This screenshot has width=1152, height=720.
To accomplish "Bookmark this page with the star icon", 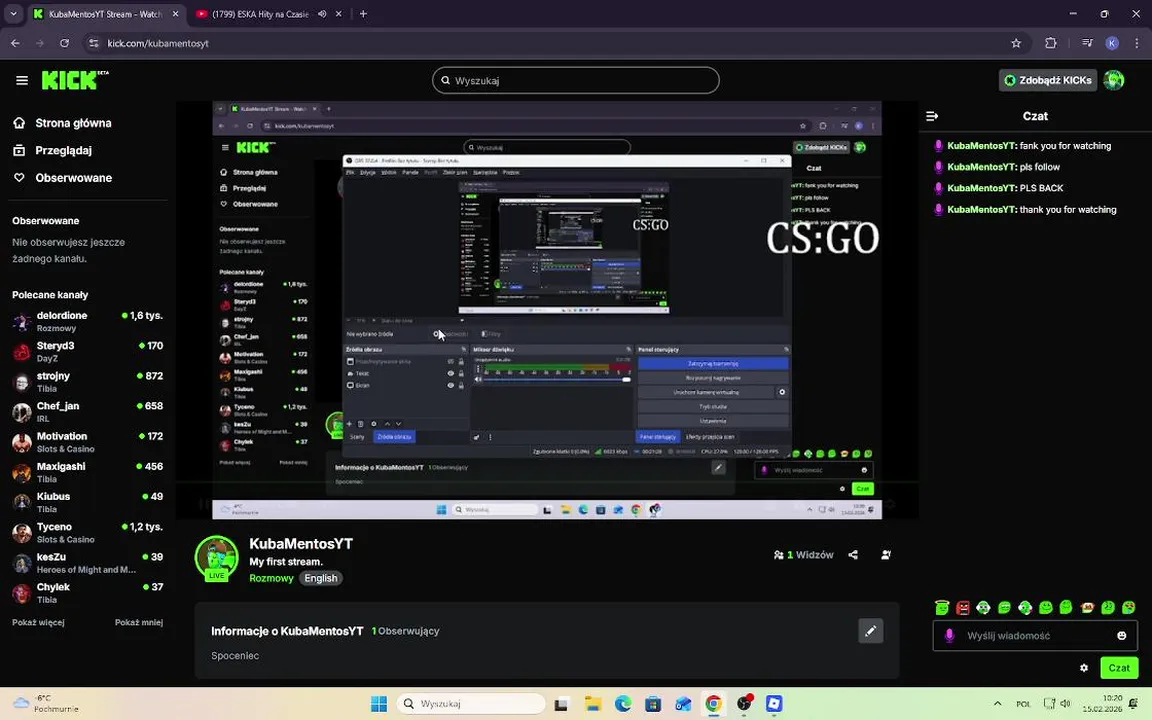I will [1016, 43].
